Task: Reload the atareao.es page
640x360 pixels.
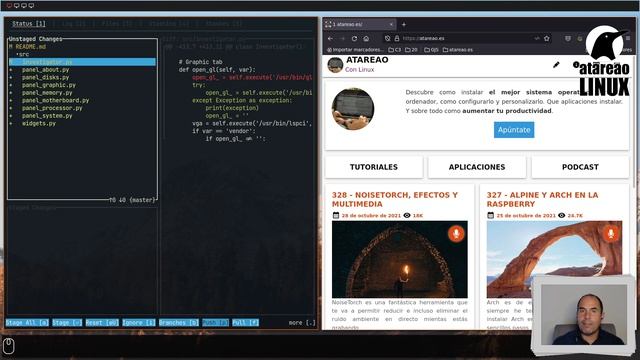Action: (354, 38)
